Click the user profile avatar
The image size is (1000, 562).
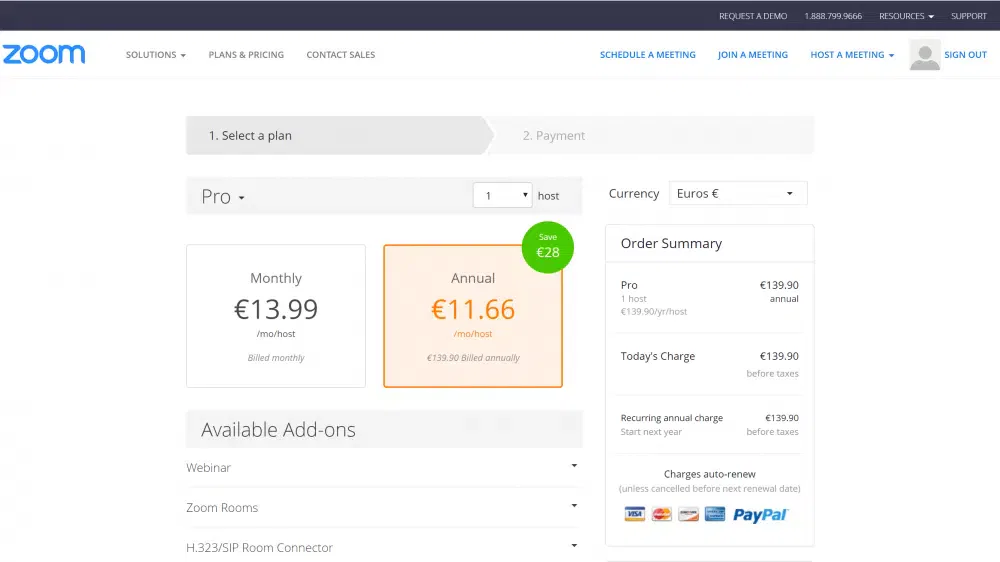(x=924, y=55)
